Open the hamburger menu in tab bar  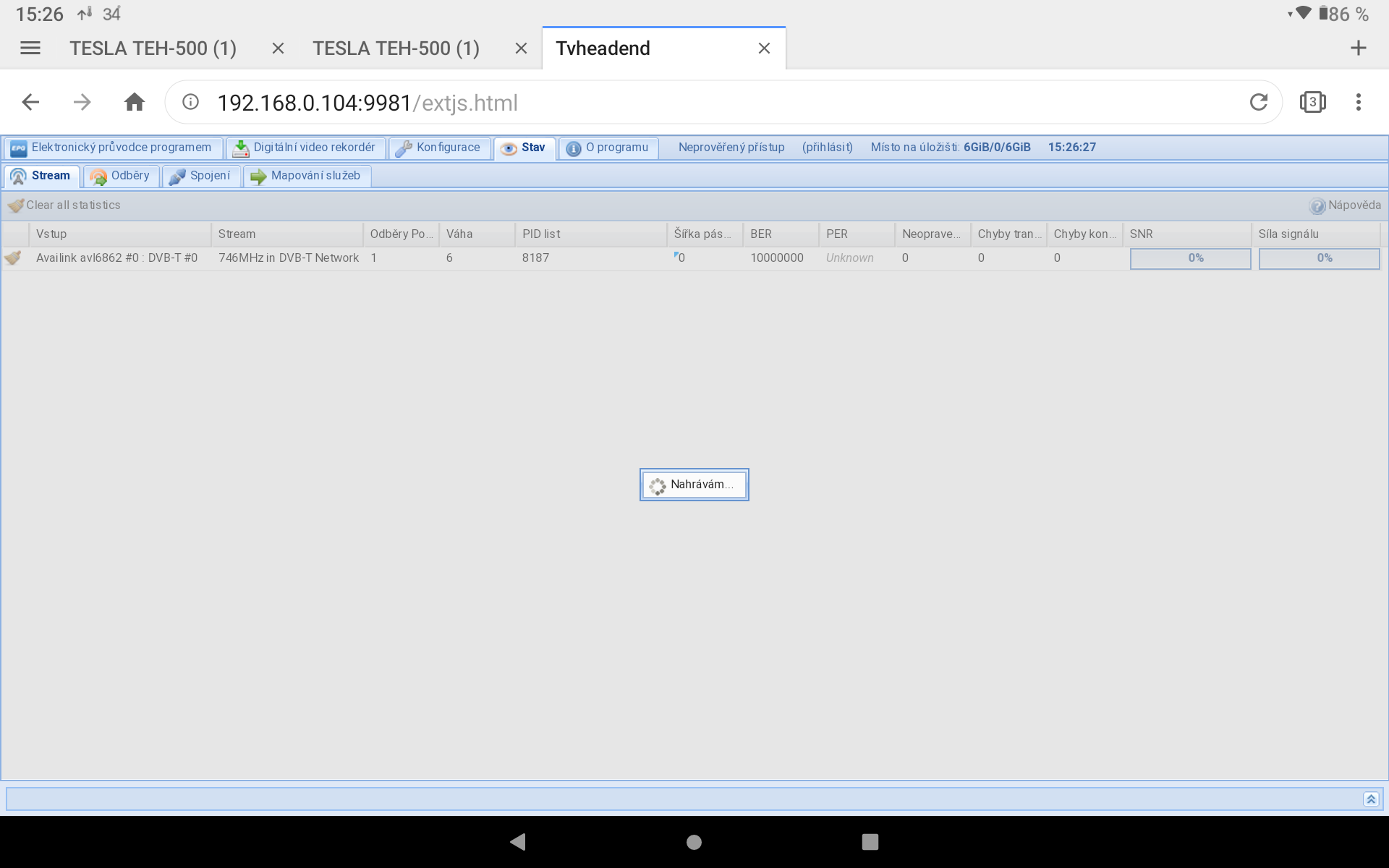(x=30, y=48)
